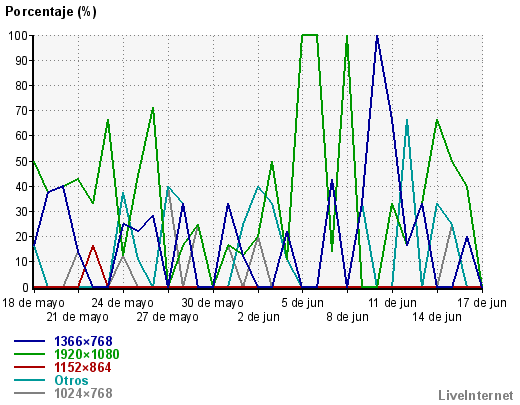Click the blue 1366×768 legend line swatch
Screen dimensions: 520x405
[x=29, y=341]
